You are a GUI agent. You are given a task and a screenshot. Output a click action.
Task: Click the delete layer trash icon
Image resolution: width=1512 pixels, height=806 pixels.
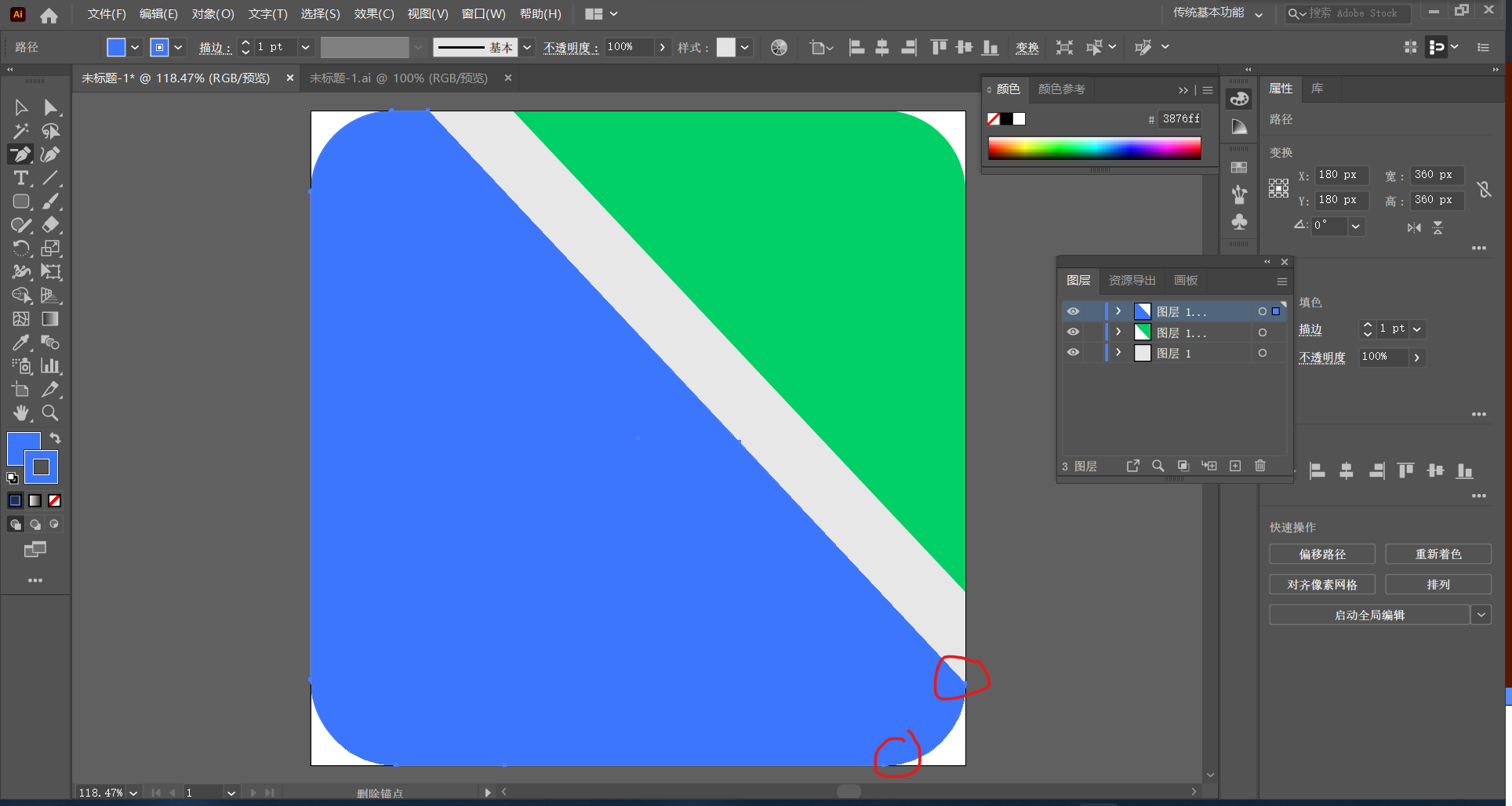1260,466
